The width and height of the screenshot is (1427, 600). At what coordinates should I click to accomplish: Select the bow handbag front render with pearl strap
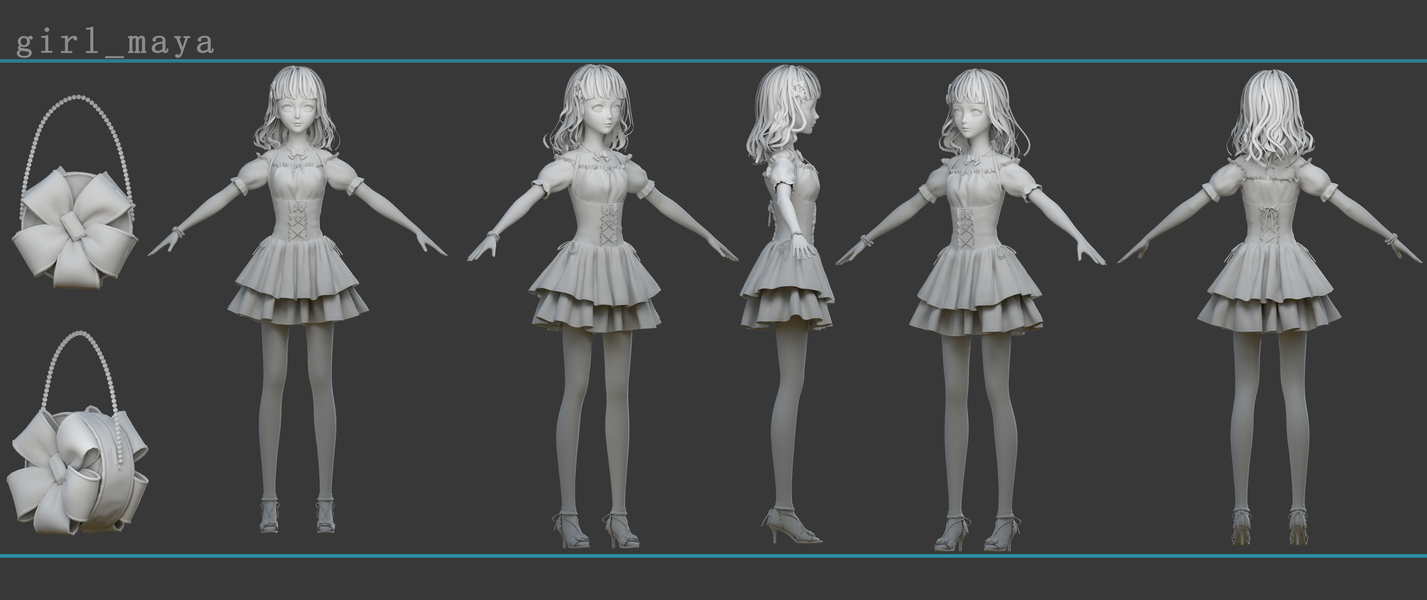coord(75,191)
